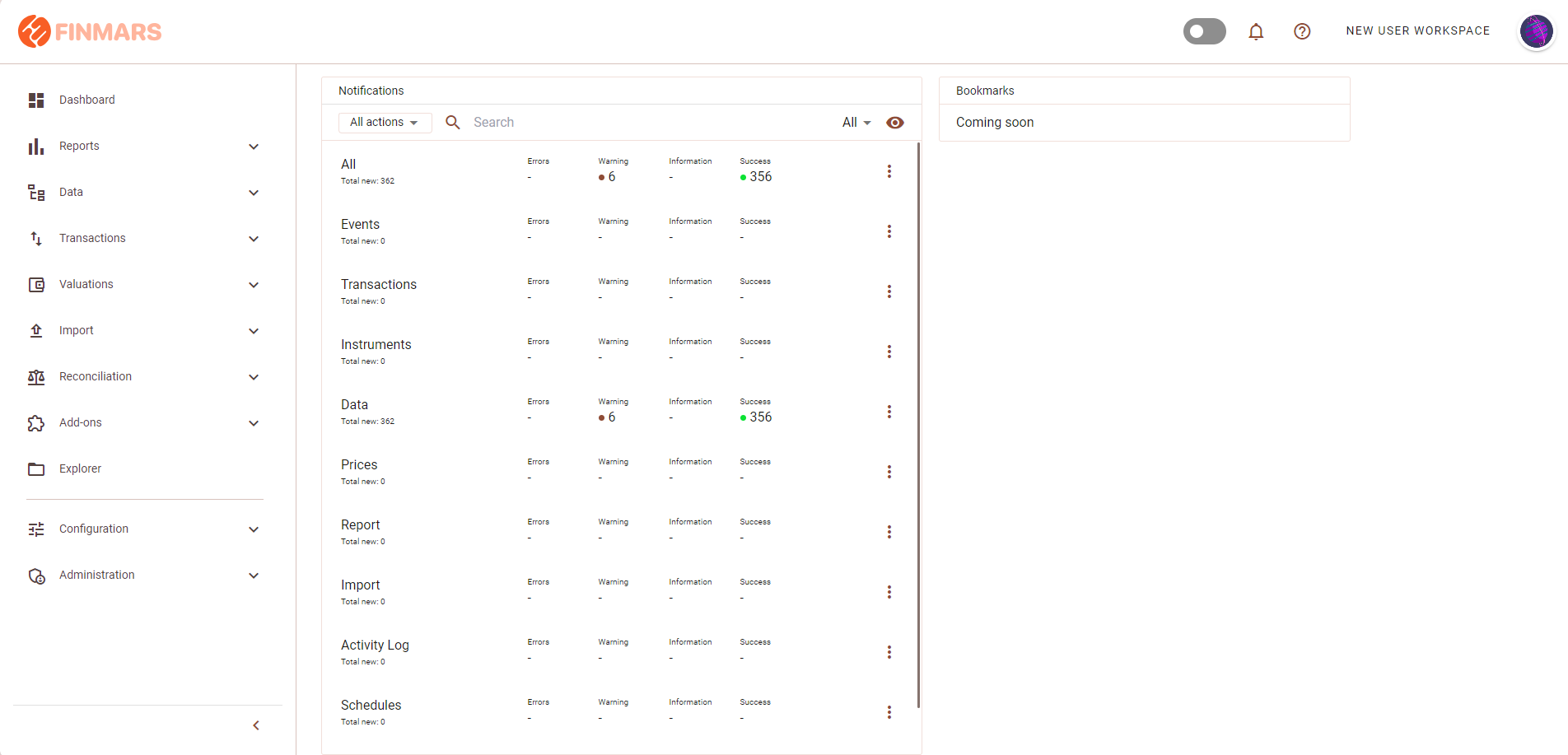The image size is (1568, 755).
Task: Click the Report notification category
Action: (x=360, y=525)
